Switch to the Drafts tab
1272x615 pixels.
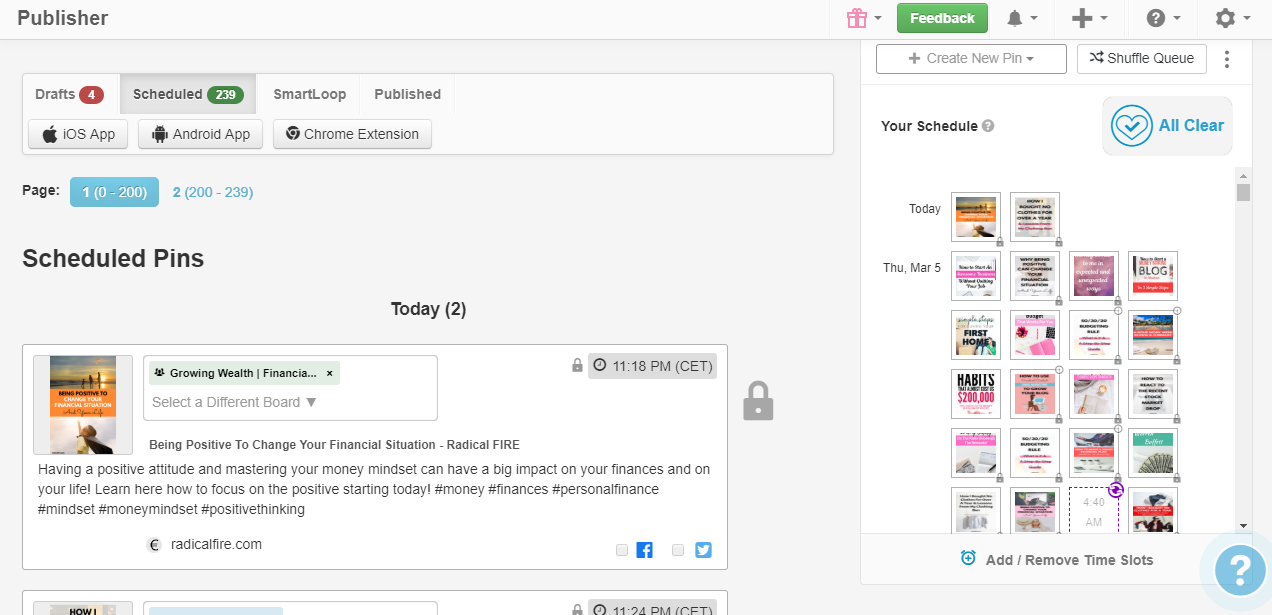click(x=69, y=94)
